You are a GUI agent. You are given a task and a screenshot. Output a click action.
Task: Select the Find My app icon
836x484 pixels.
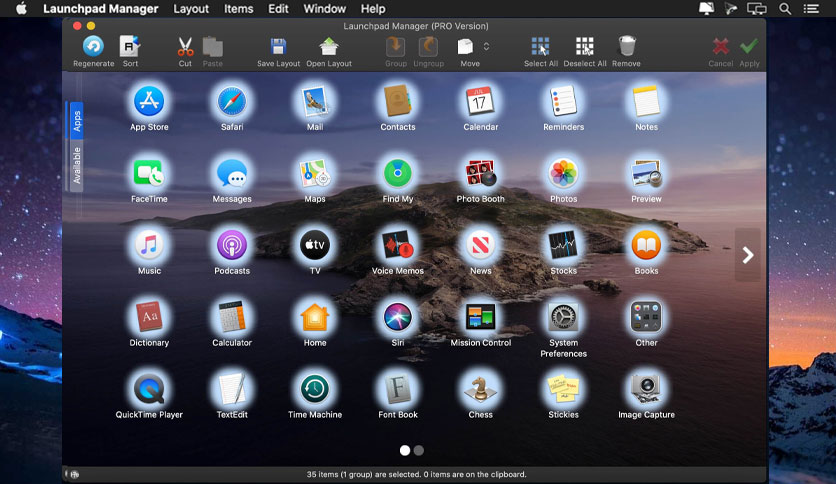pyautogui.click(x=398, y=173)
